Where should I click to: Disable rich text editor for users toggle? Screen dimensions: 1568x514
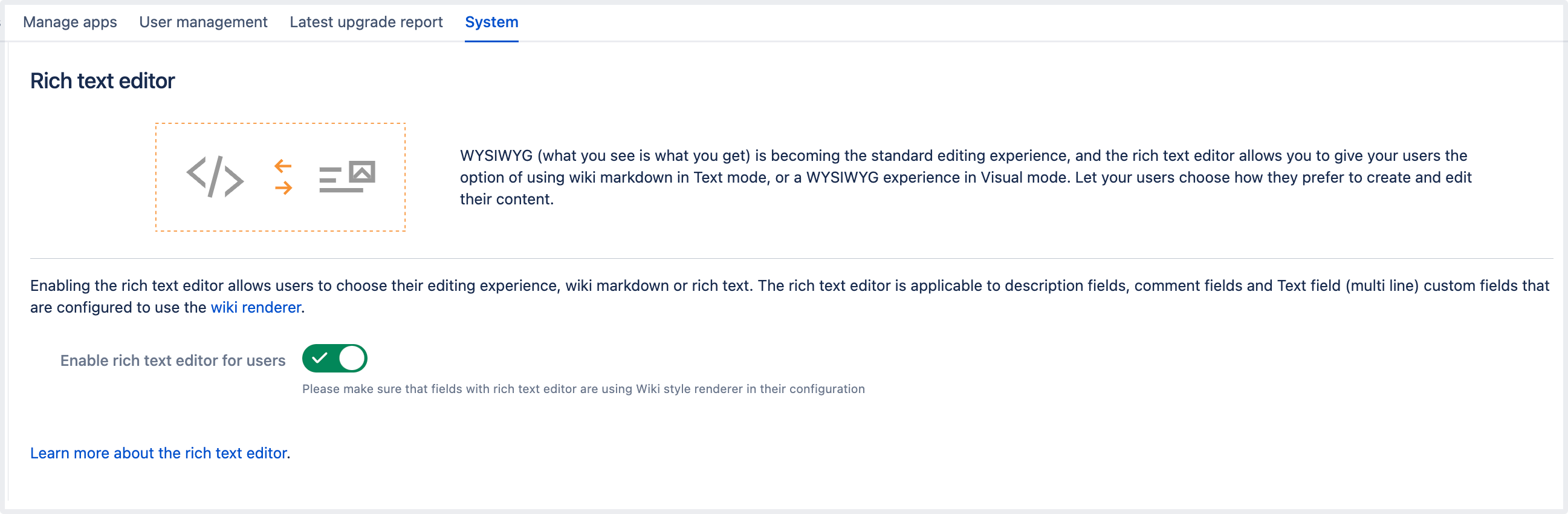coord(334,358)
